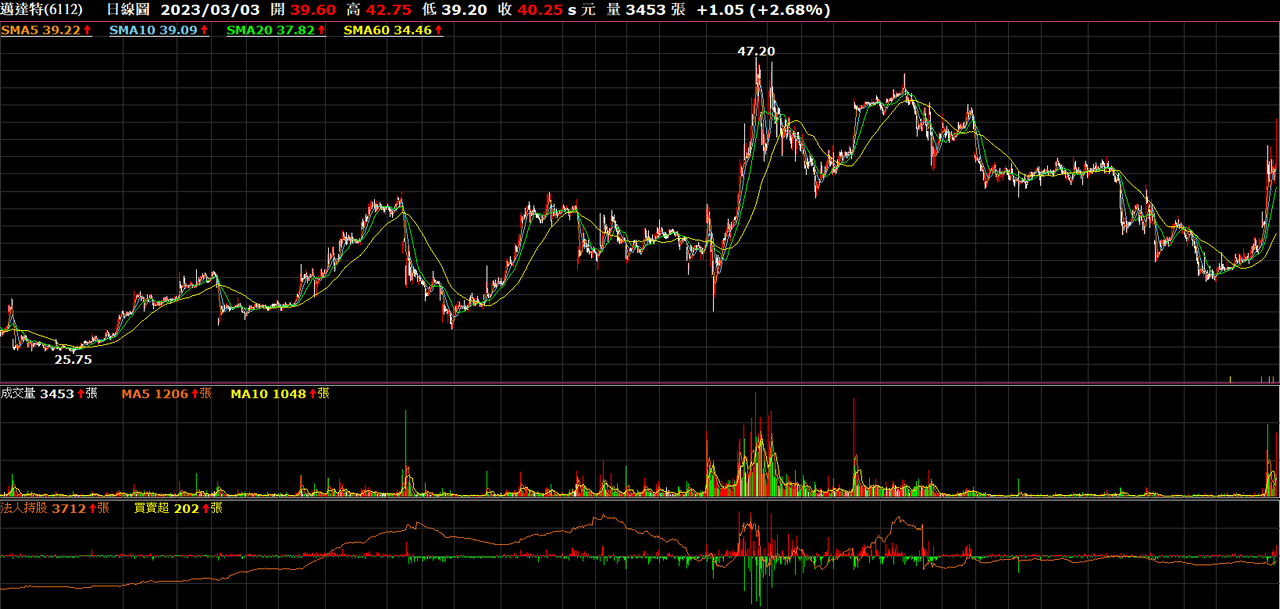Viewport: 1280px width, 609px height.
Task: Click the stock name 邁達特(6112)
Action: pyautogui.click(x=41, y=10)
